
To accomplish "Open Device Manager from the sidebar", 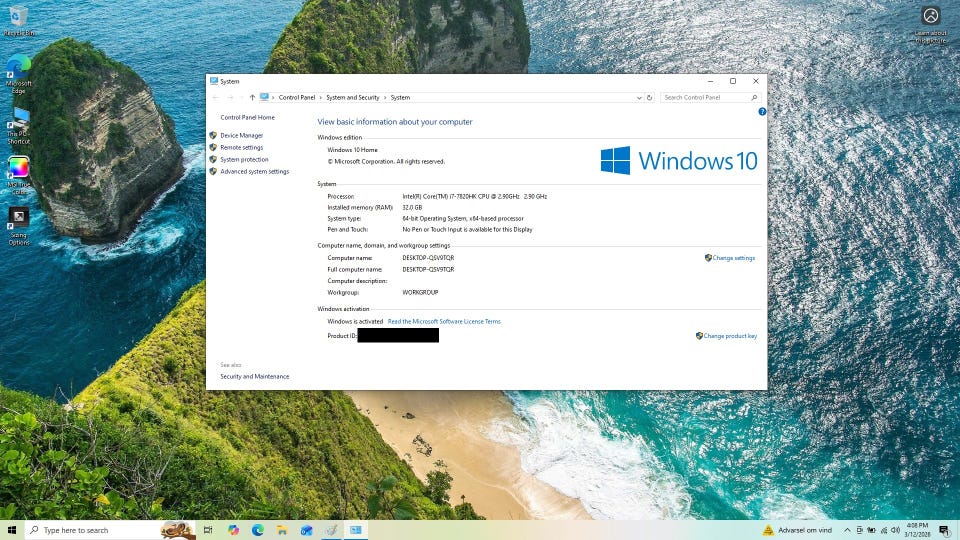I will click(x=241, y=135).
